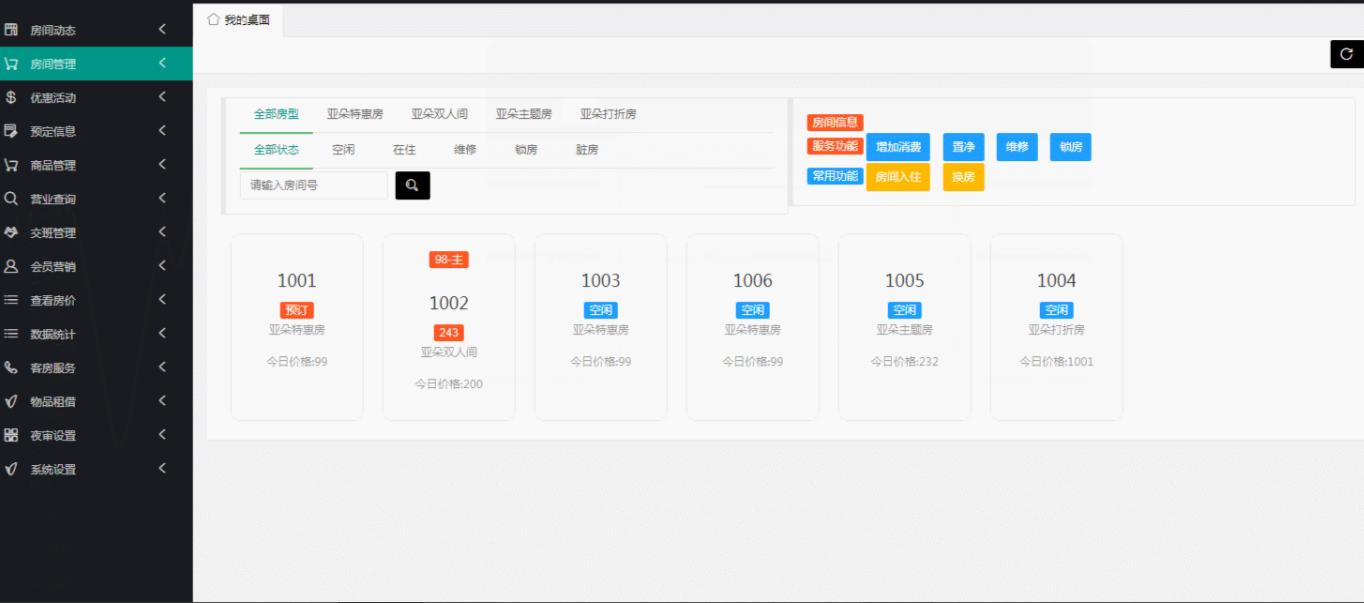This screenshot has height=603, width=1364.
Task: Expand the 数据统计 sidebar chevron
Action: click(162, 334)
